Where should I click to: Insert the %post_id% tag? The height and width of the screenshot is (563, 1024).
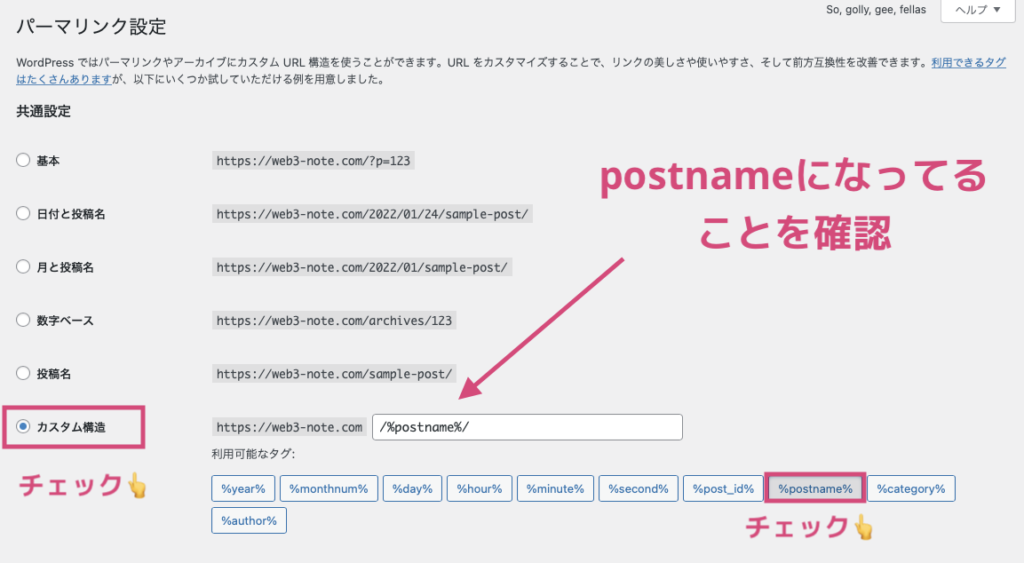point(723,489)
